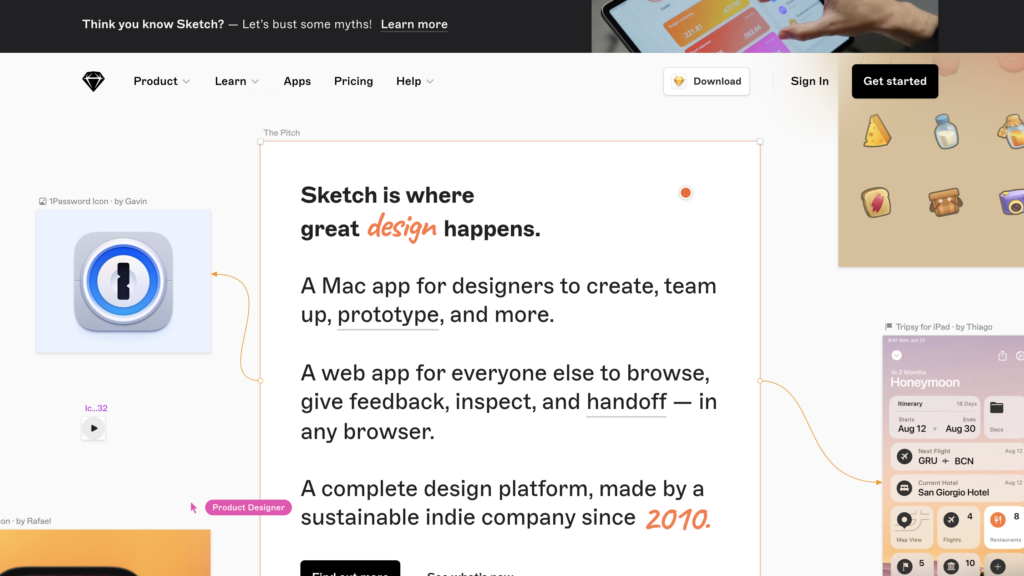
Task: Click Tripsy for iPad · by Thiago label
Action: coord(944,327)
